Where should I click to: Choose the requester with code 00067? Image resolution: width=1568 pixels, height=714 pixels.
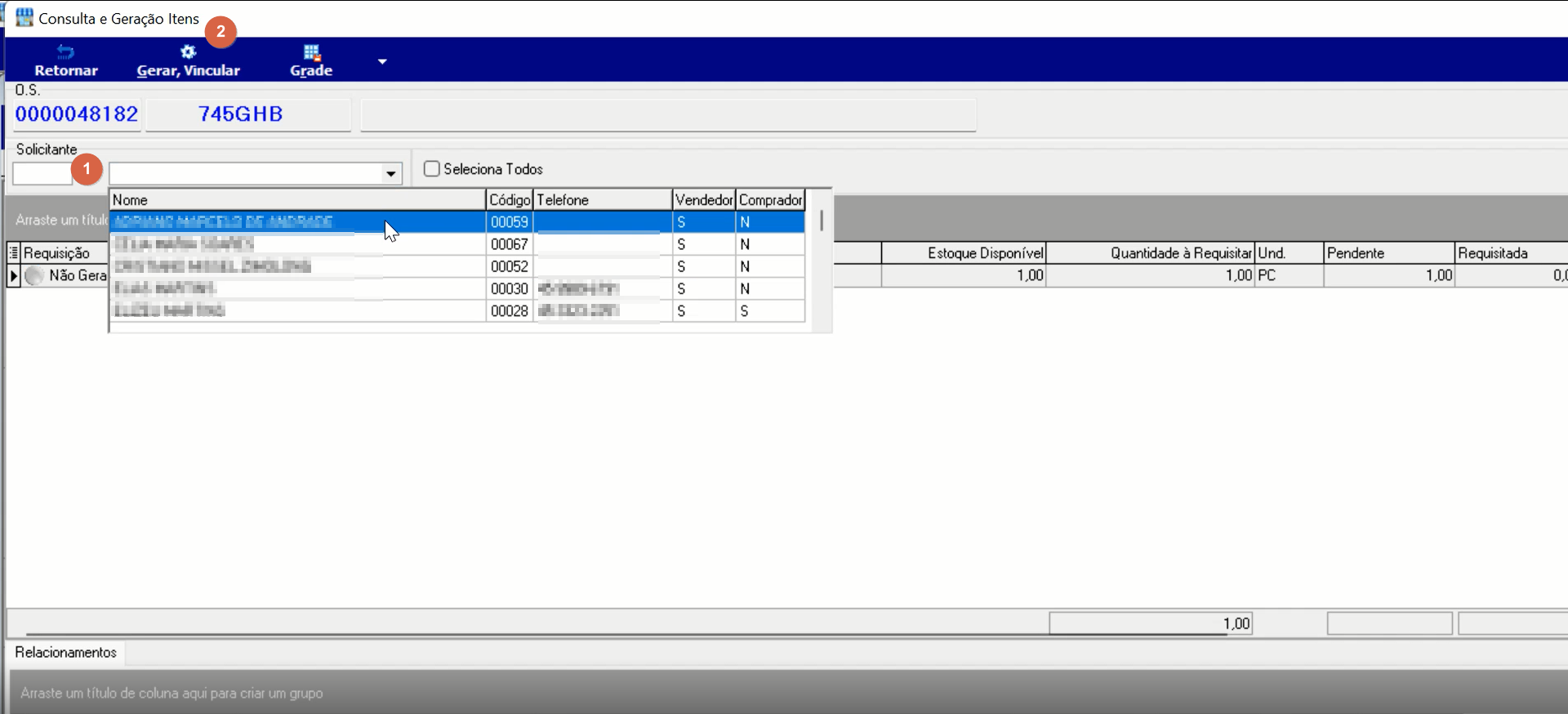457,244
